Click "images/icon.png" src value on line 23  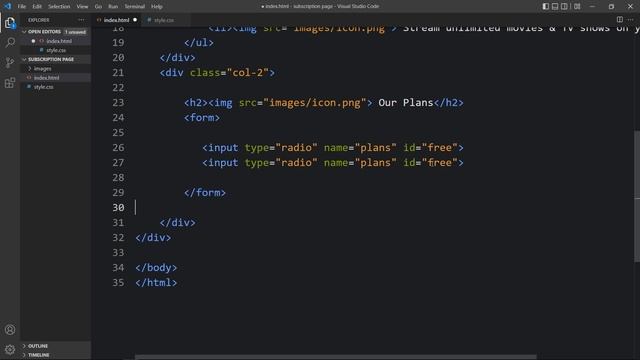click(x=315, y=102)
